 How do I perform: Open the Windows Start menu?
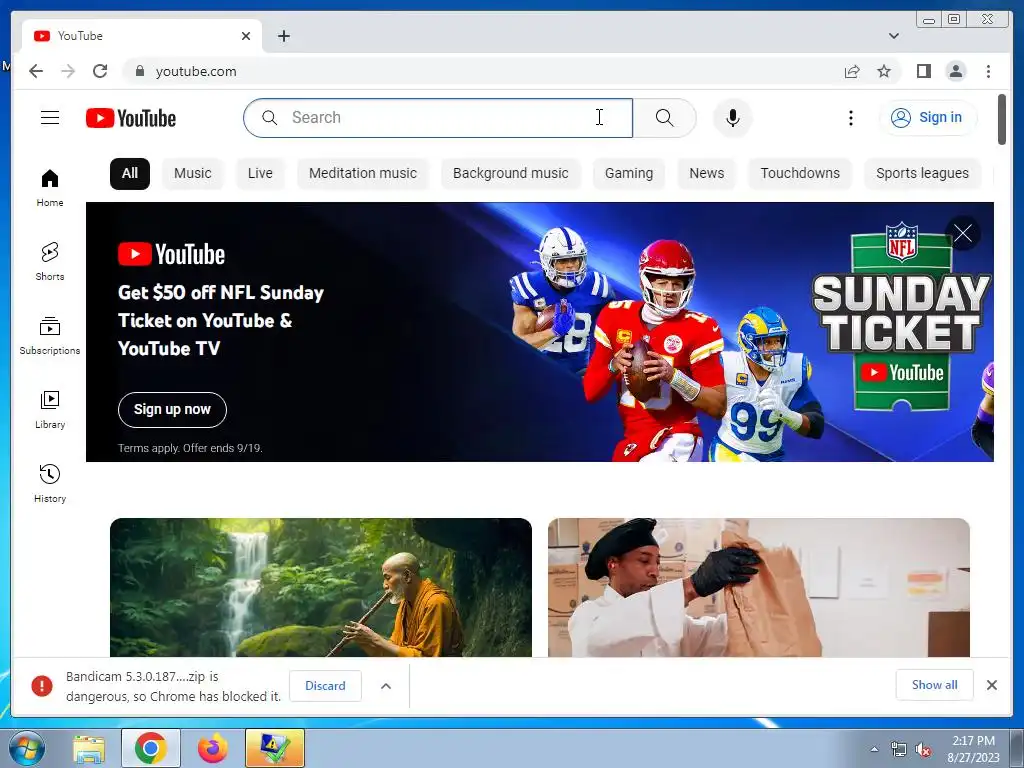pyautogui.click(x=27, y=748)
